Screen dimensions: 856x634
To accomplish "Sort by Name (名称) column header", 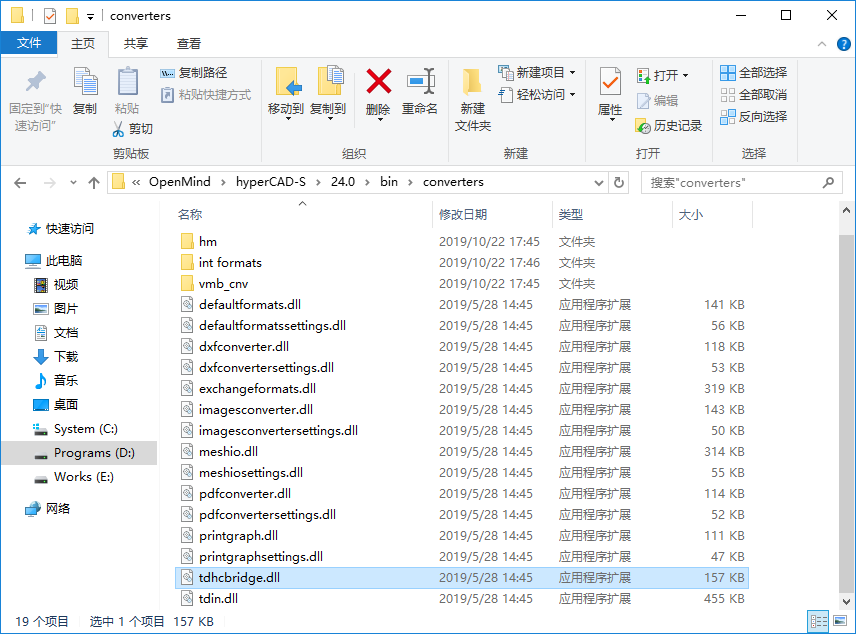I will 190,215.
